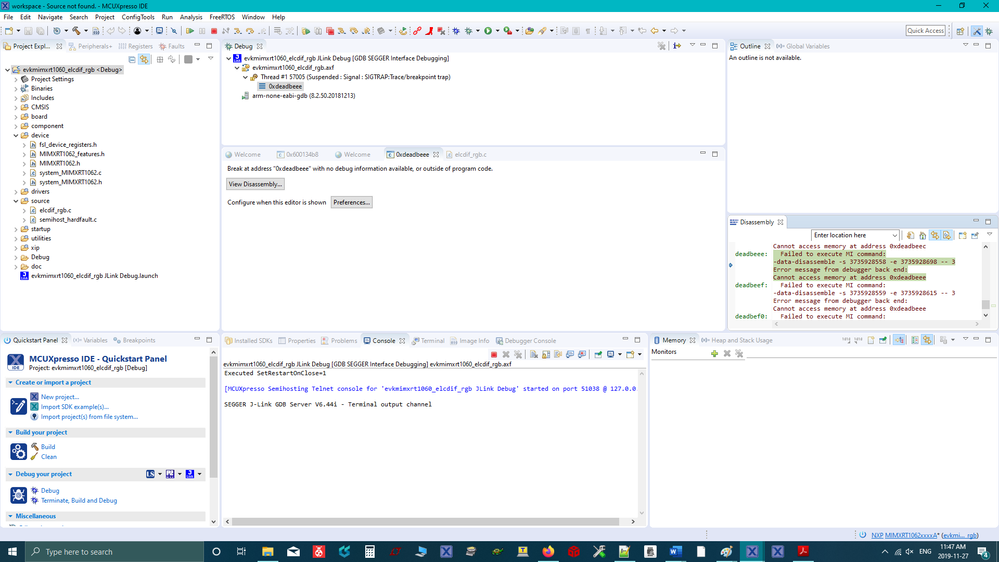
Task: Click the Build gears icon in Quickstart Panel
Action: pos(18,451)
